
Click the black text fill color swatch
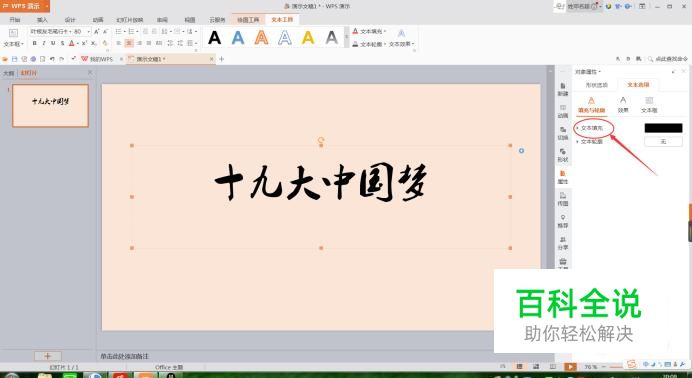tap(663, 128)
